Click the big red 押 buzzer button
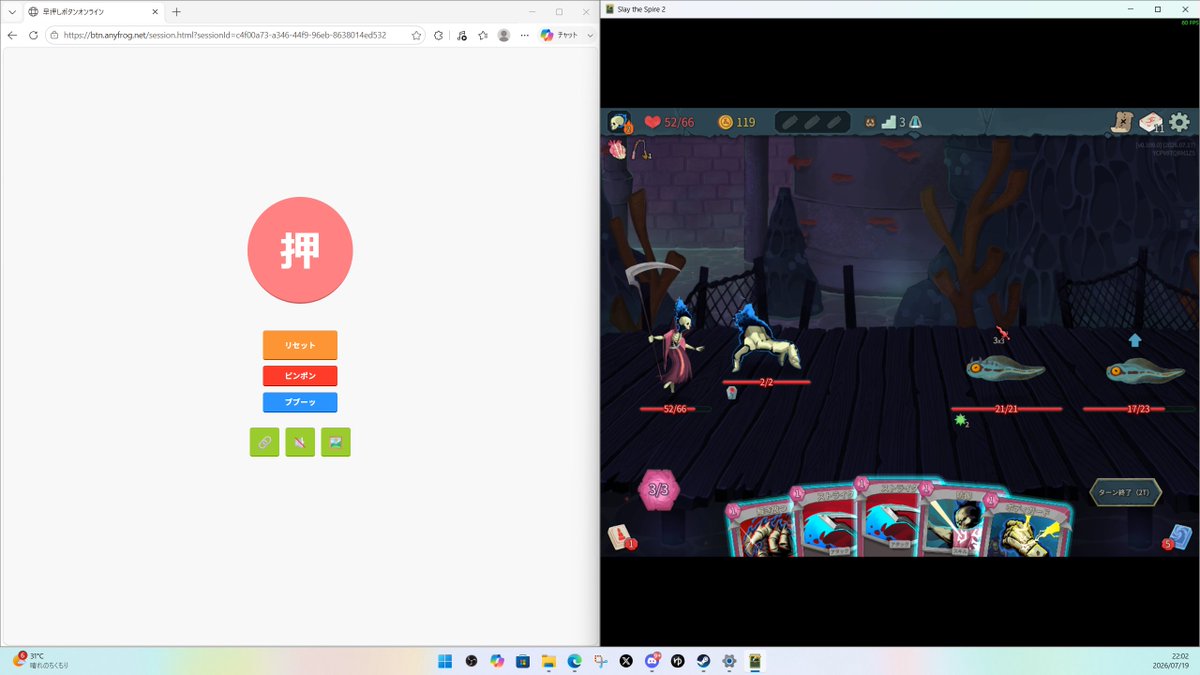Screen dimensions: 1200x675 point(300,250)
